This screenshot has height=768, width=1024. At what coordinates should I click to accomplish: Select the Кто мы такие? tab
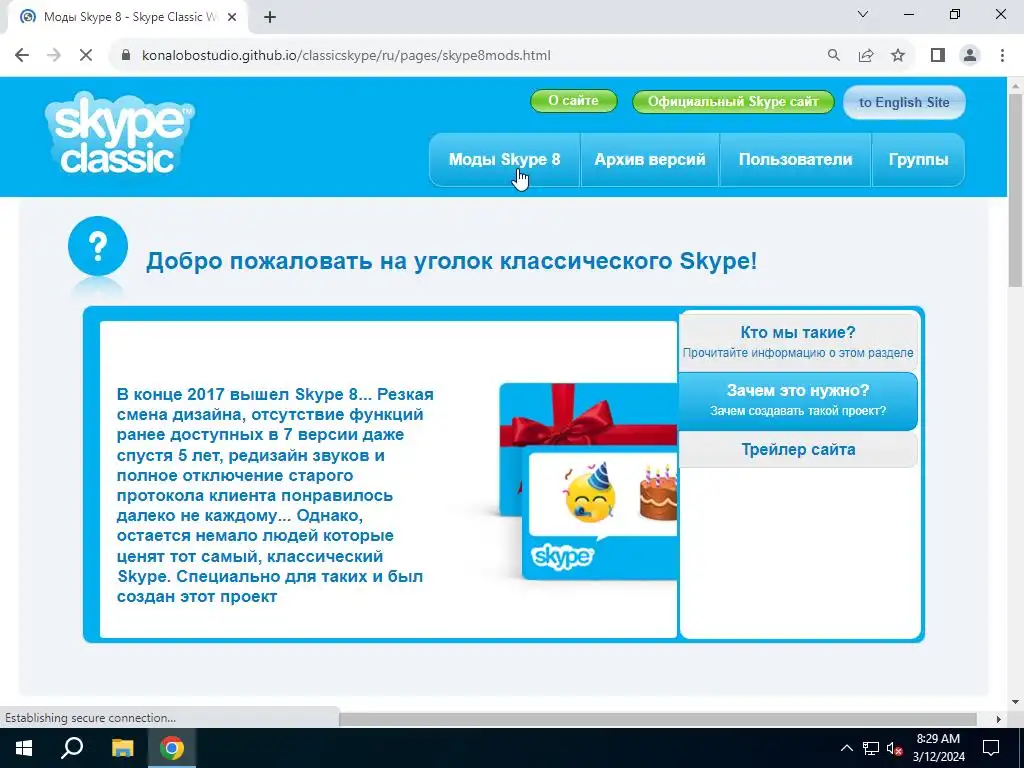(798, 342)
